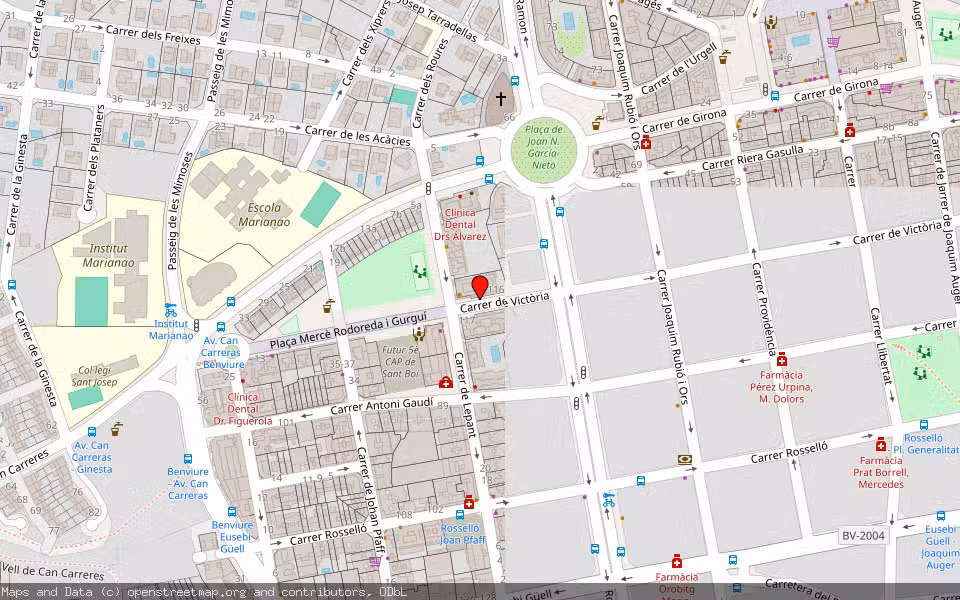960x600 pixels.
Task: Click the Farmàcia Prat Borrell, Mercedes label
Action: click(x=881, y=472)
